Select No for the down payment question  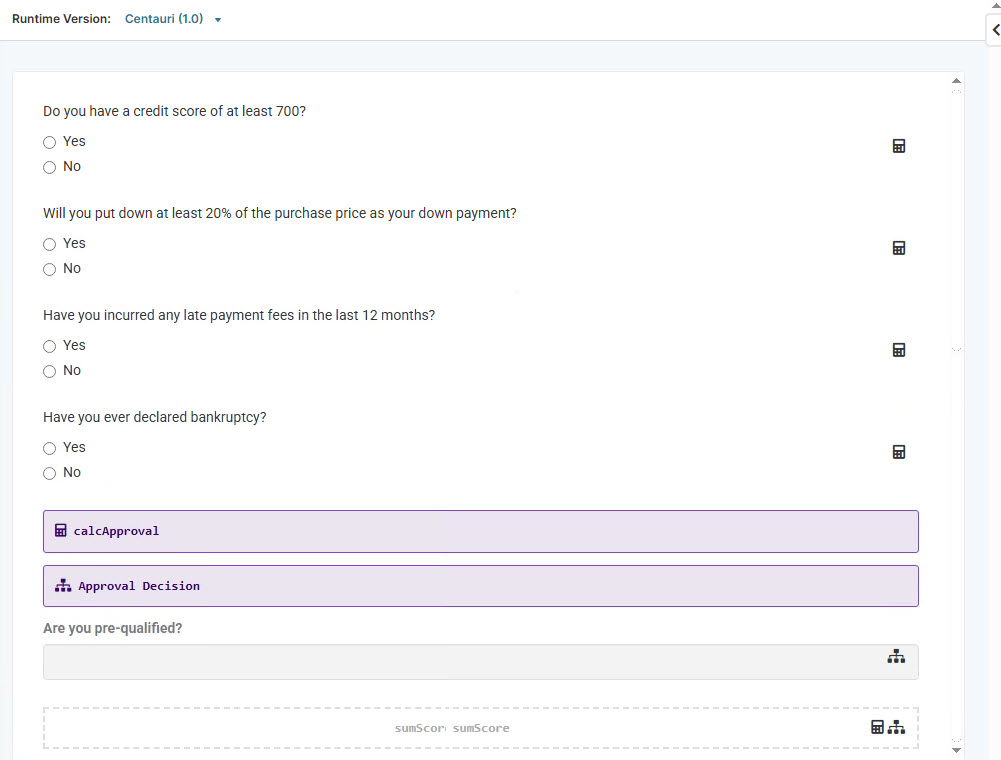[x=49, y=269]
